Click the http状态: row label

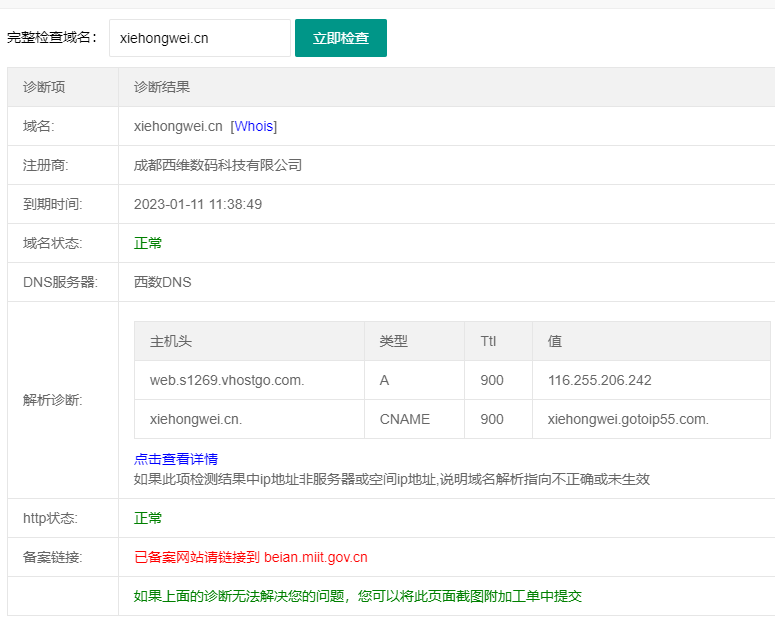pyautogui.click(x=50, y=518)
